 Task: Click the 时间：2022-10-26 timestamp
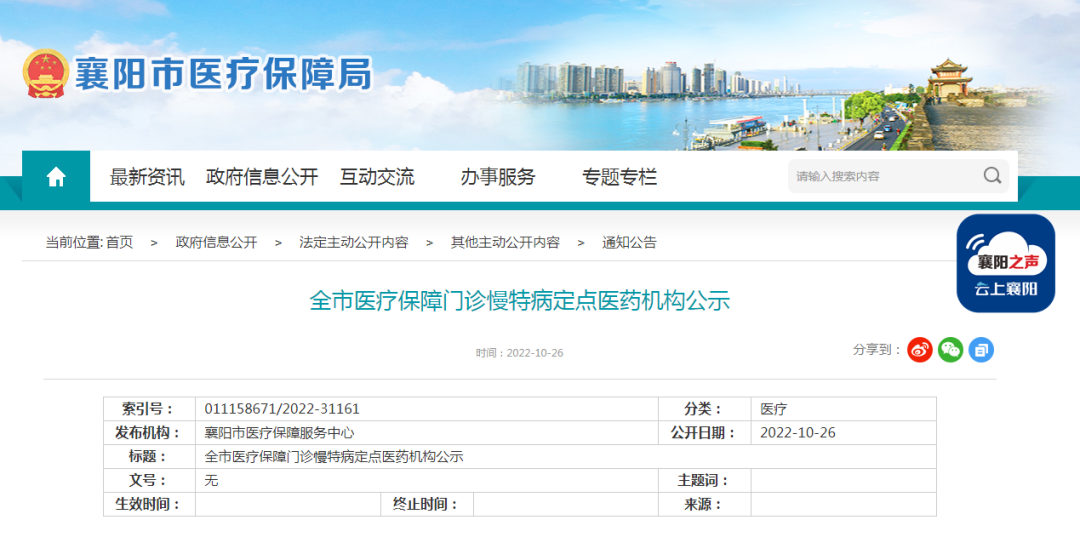point(519,352)
